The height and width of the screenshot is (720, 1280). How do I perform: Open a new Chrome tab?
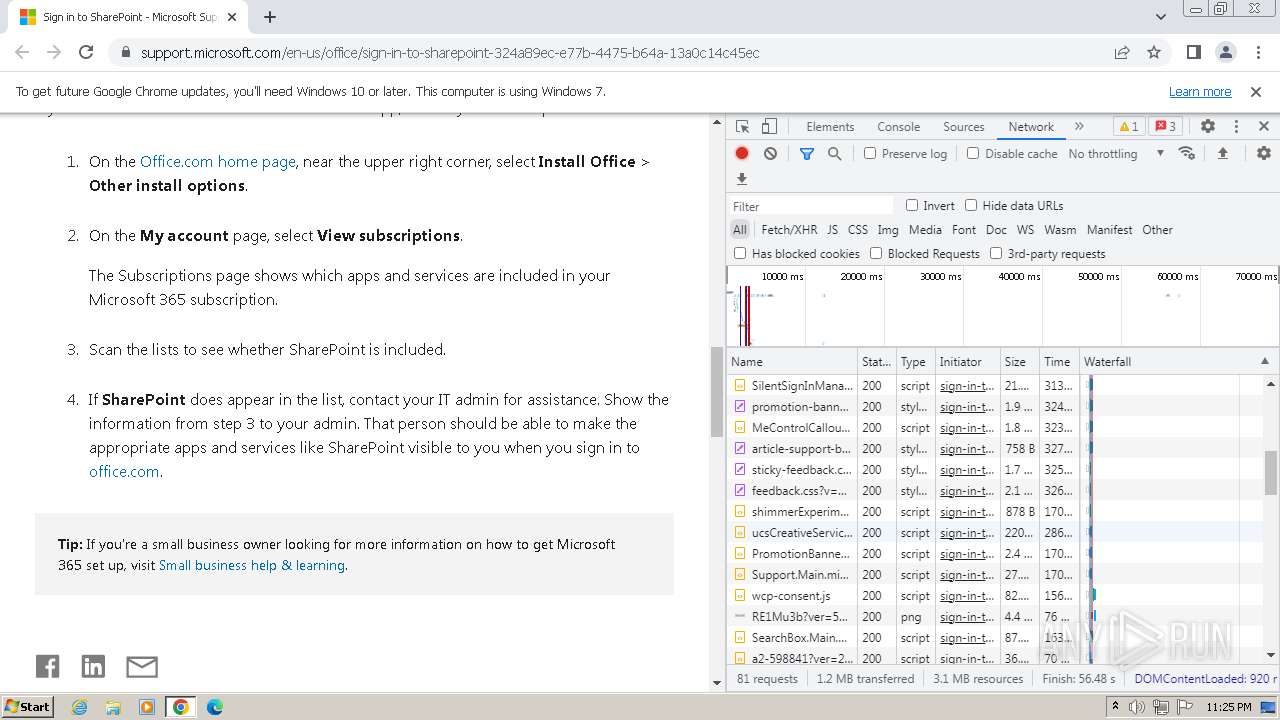click(270, 17)
